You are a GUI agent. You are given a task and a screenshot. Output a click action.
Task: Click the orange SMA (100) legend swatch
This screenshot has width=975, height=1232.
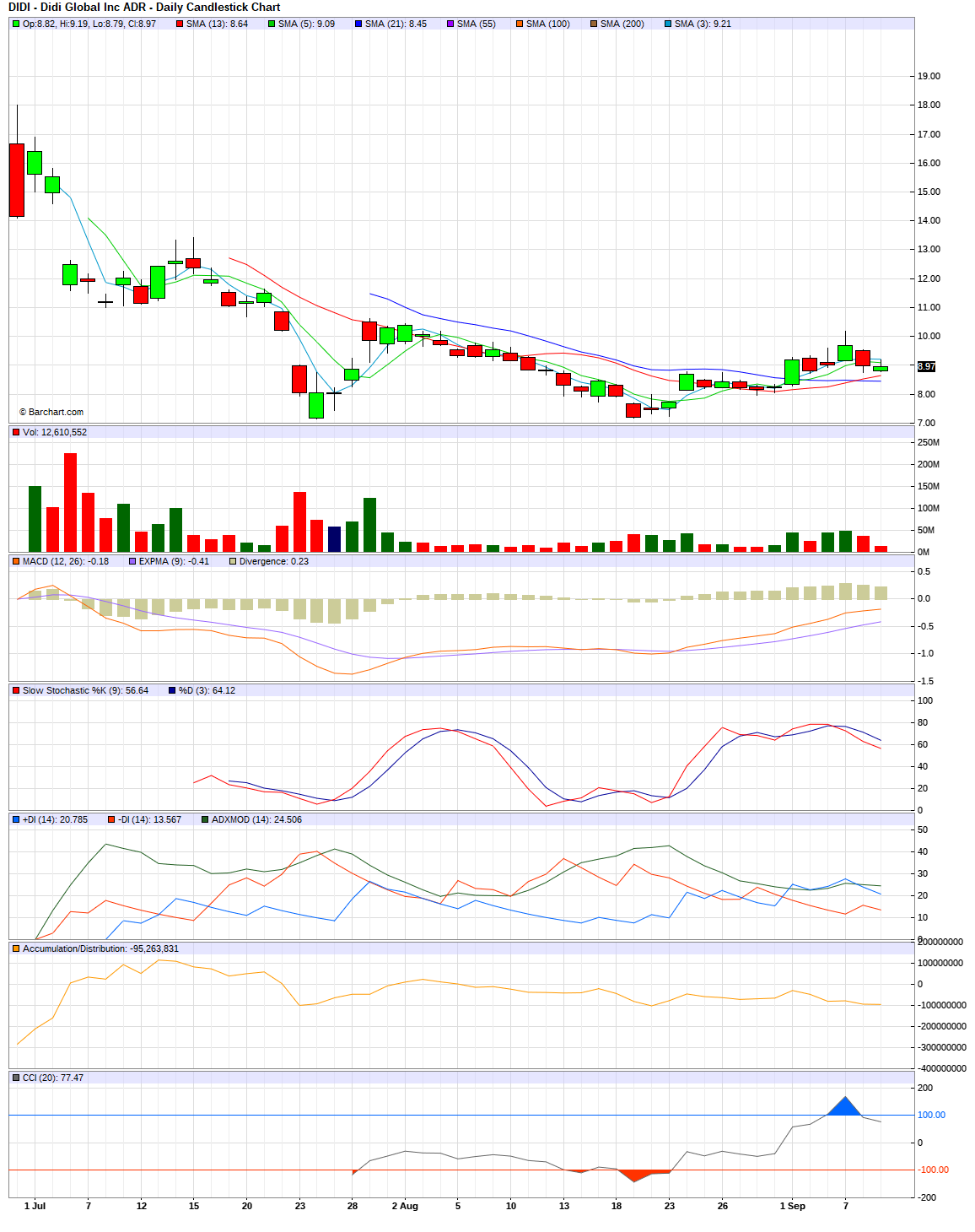520,24
